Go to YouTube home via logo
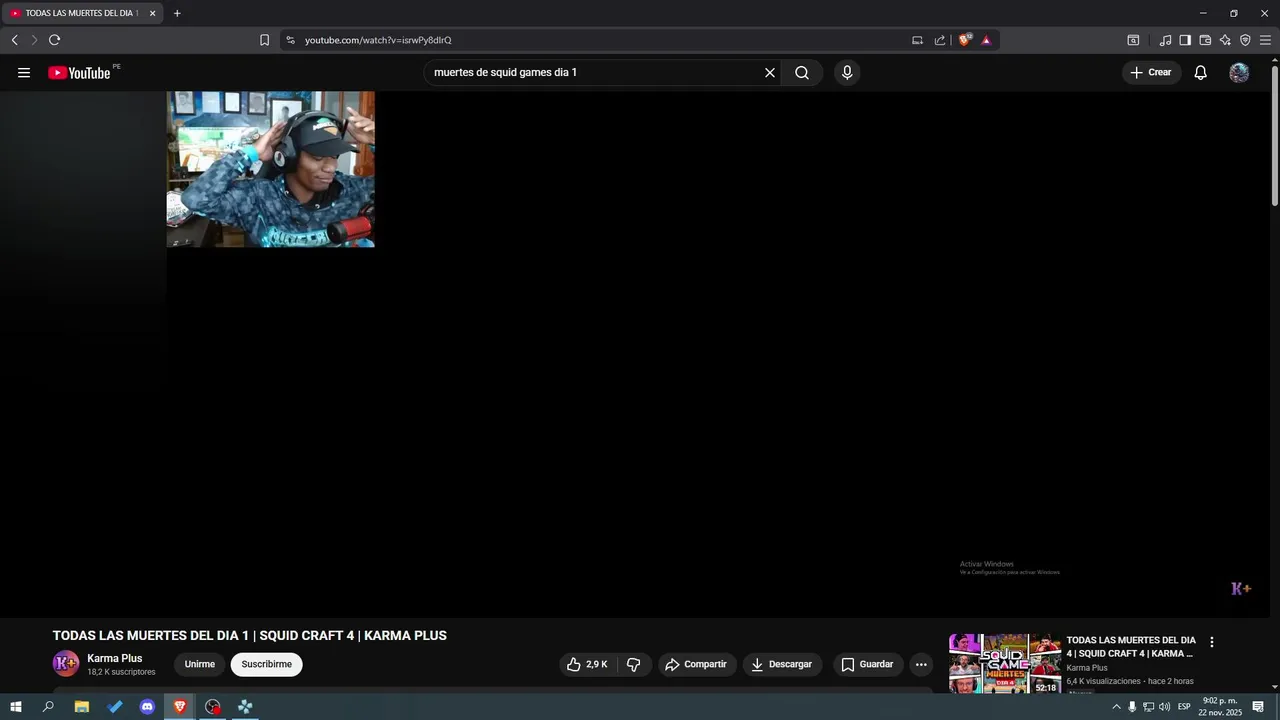 coord(79,73)
